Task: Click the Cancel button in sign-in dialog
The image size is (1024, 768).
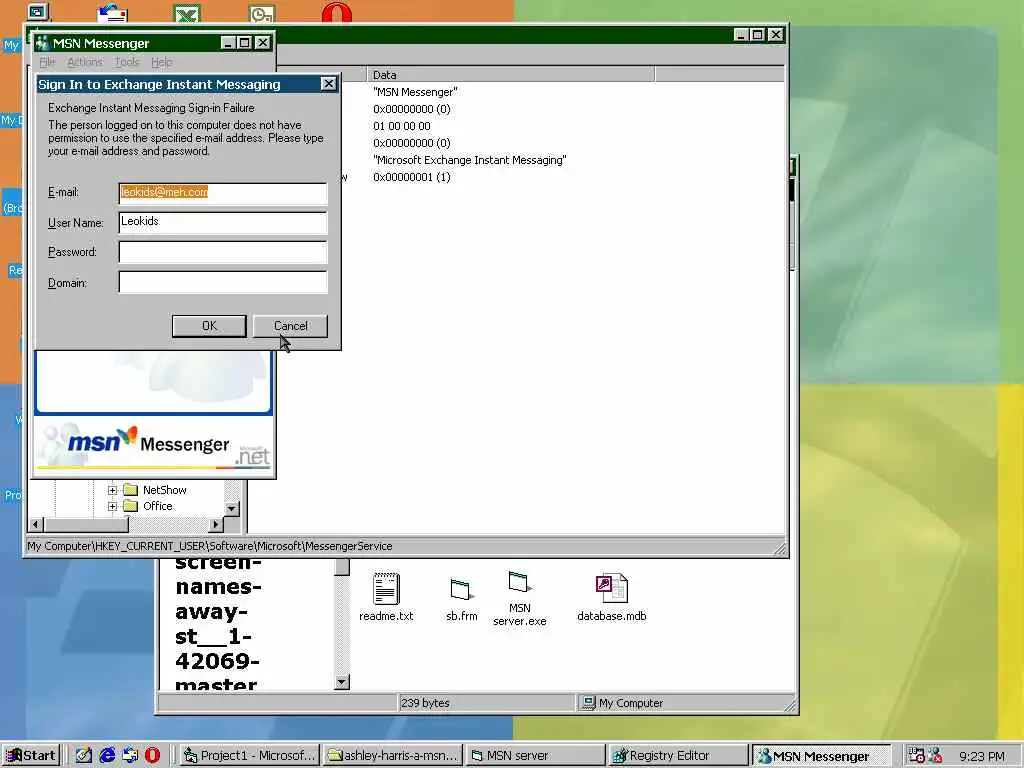Action: pyautogui.click(x=290, y=326)
